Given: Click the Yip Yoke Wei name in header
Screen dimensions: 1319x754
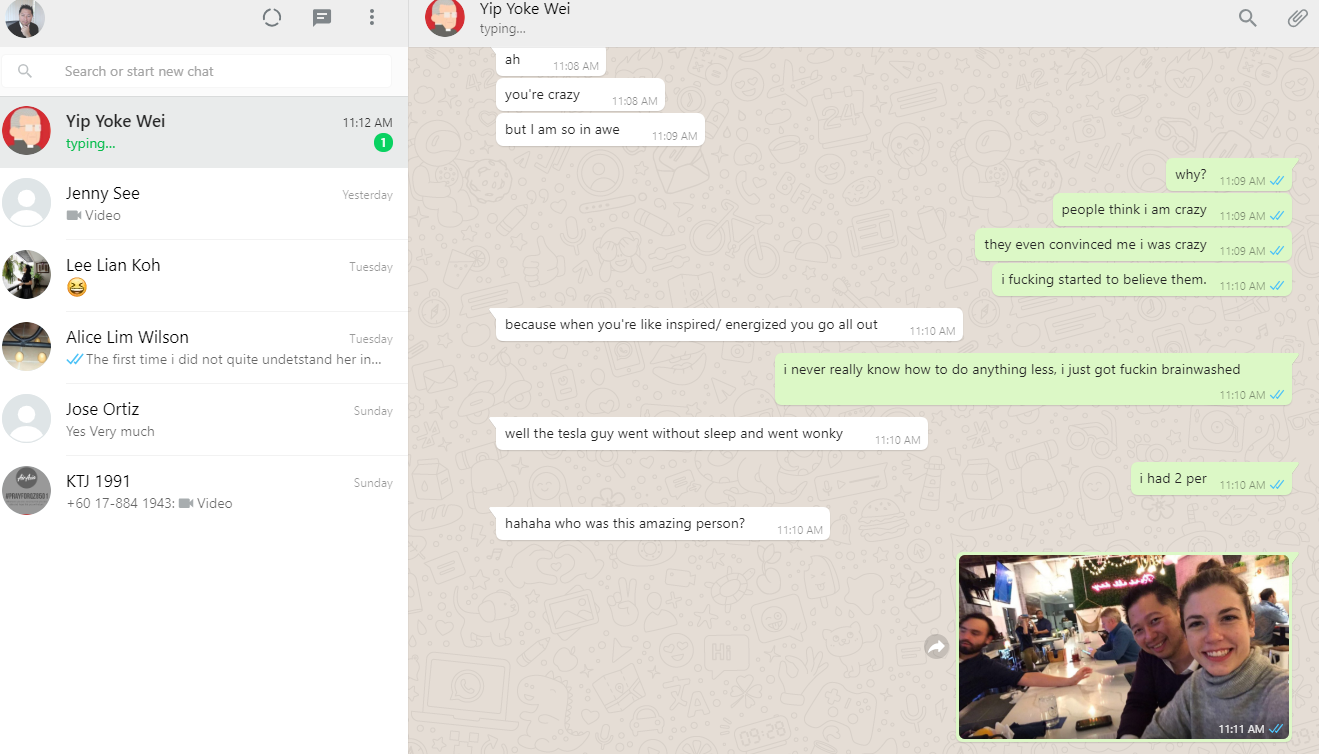Looking at the screenshot, I should tap(525, 10).
